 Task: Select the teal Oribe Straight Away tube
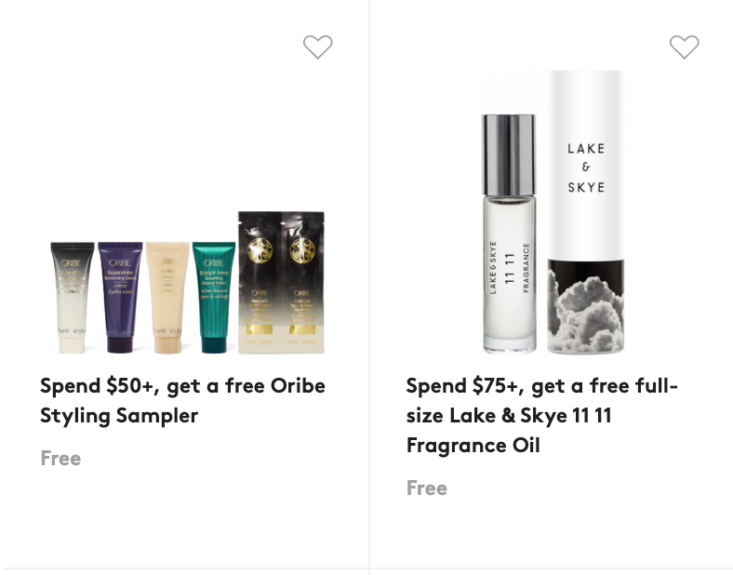point(214,297)
